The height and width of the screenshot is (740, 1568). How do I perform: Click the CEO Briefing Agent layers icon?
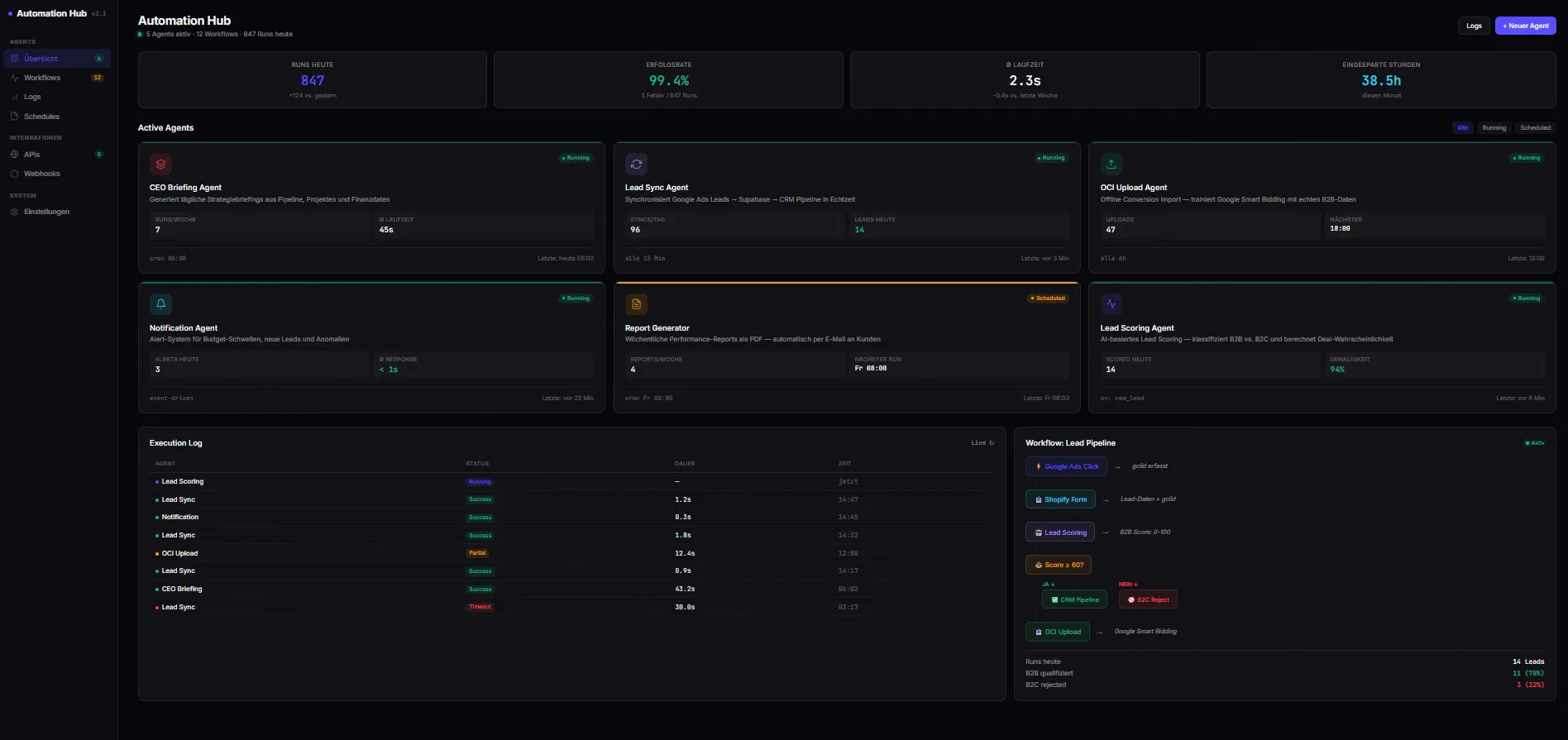pyautogui.click(x=160, y=164)
